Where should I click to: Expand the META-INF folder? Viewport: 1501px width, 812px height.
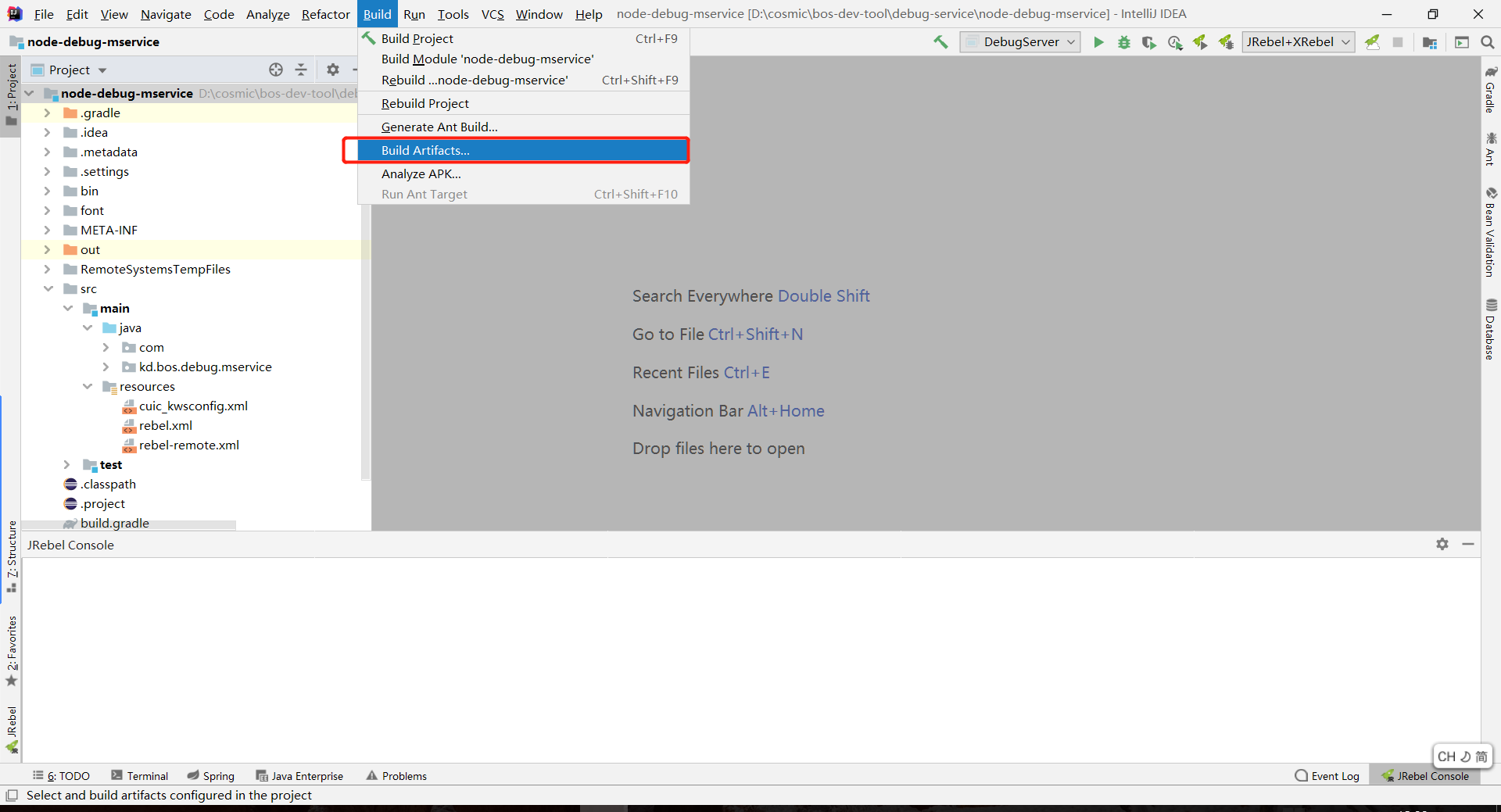(47, 230)
